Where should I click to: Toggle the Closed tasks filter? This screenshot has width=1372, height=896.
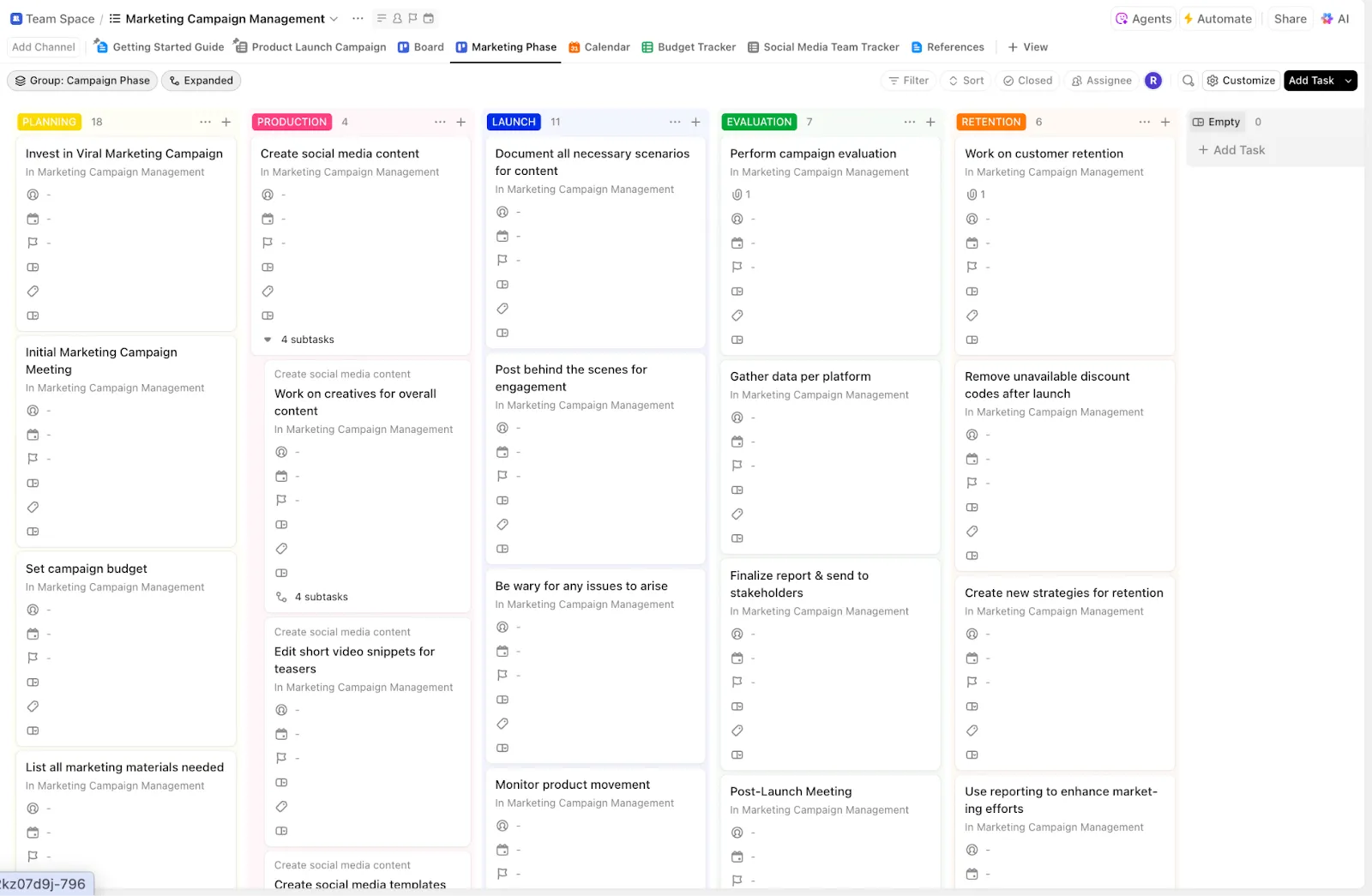(1027, 81)
